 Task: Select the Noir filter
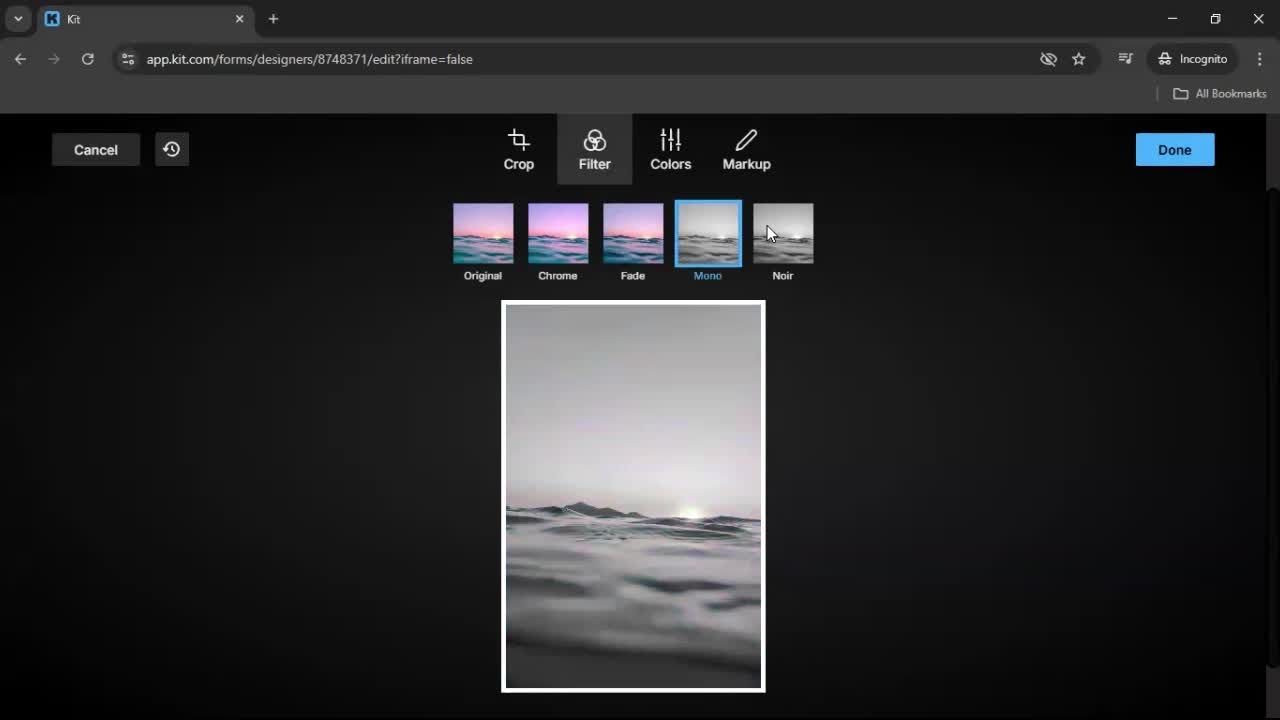coord(782,232)
